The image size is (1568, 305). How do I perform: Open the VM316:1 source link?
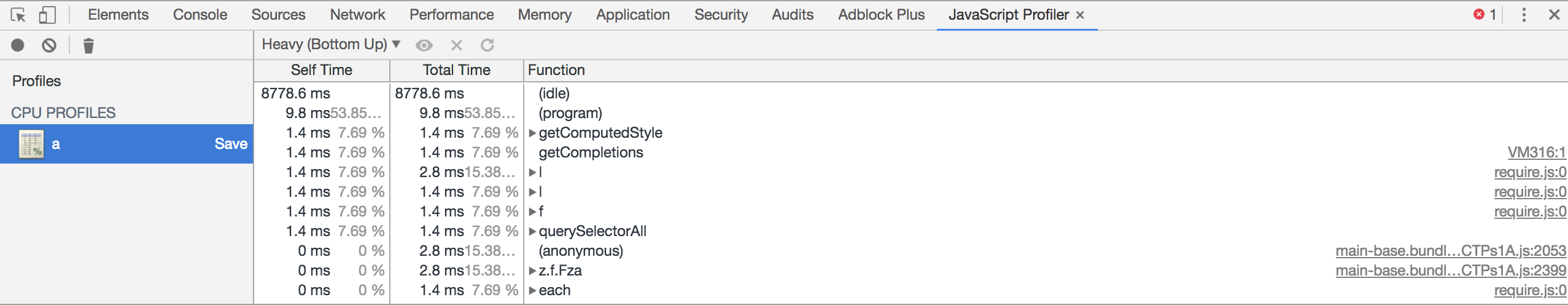1536,152
